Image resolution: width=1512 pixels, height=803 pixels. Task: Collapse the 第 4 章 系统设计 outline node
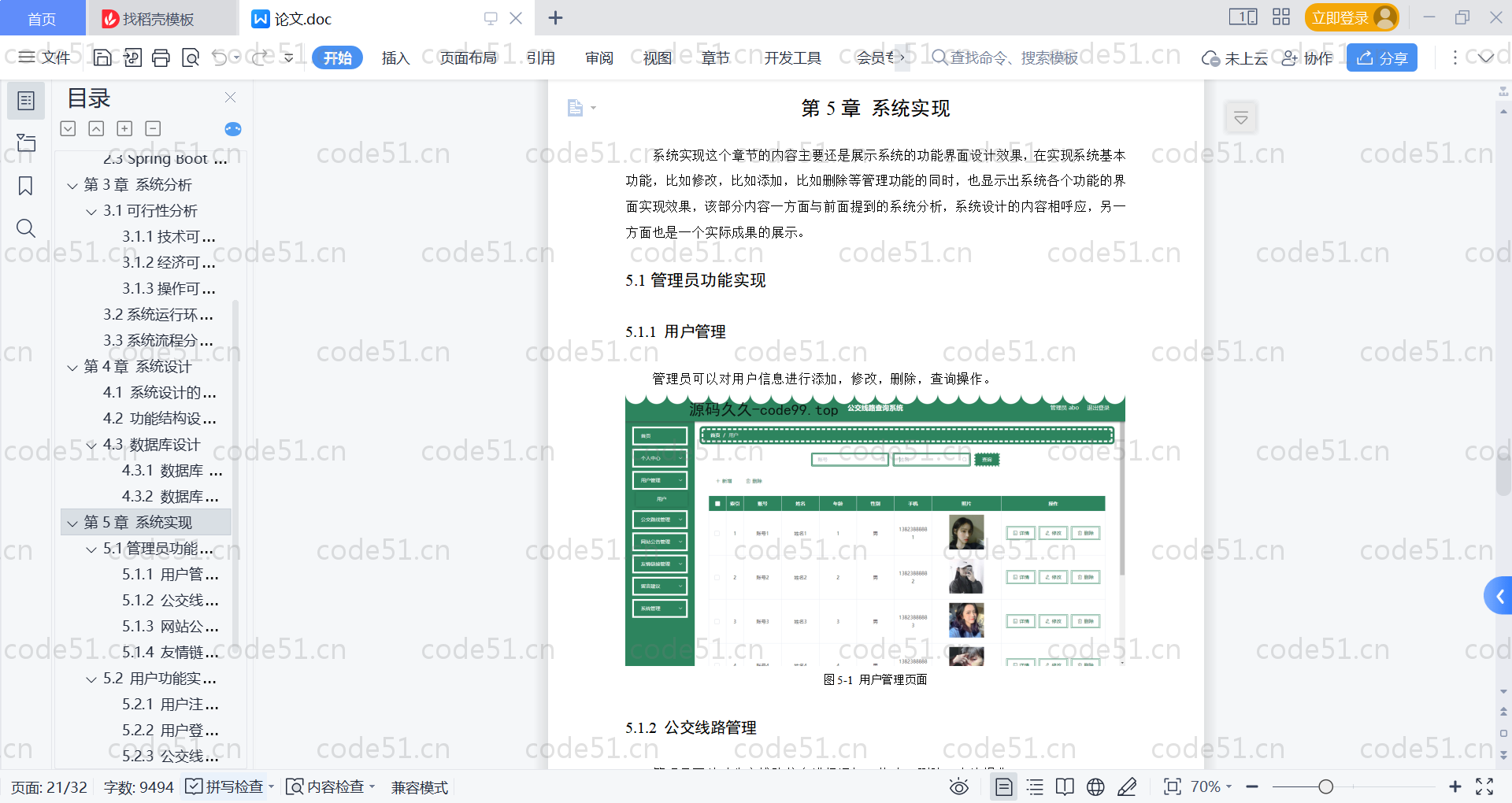pyautogui.click(x=72, y=367)
